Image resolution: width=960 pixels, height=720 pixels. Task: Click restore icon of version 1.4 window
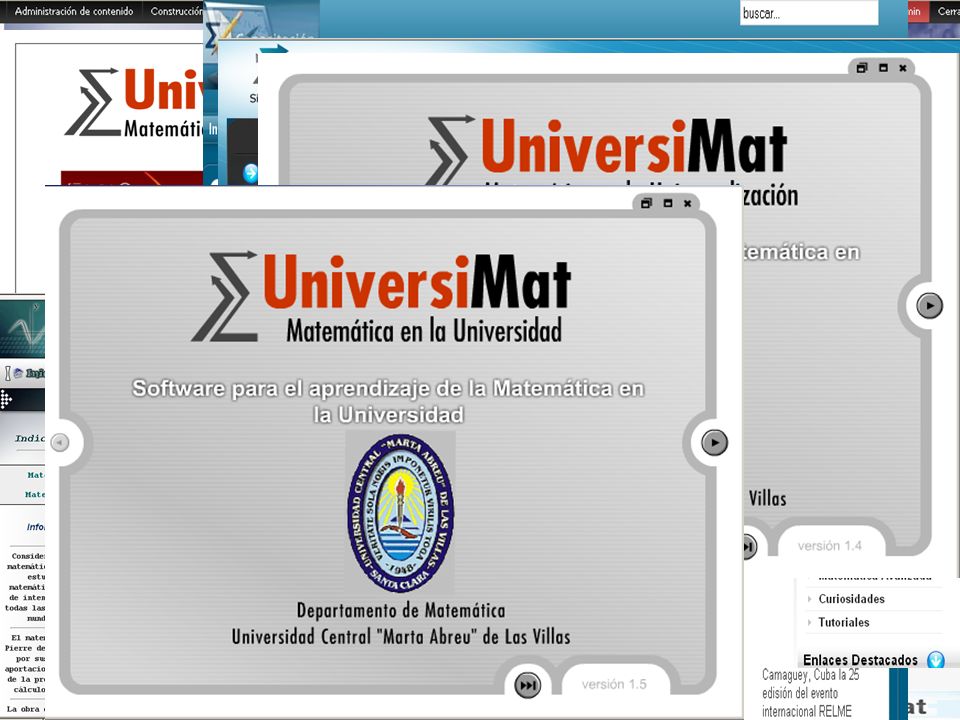pyautogui.click(x=861, y=68)
